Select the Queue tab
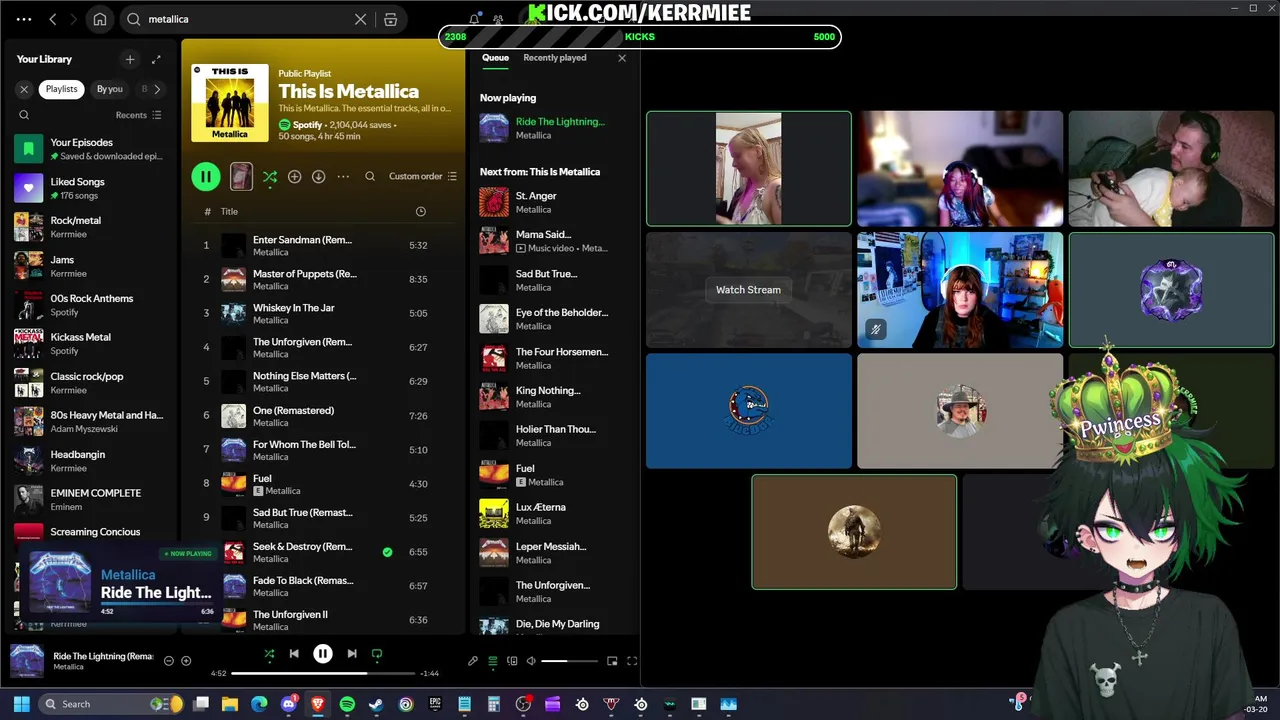Image resolution: width=1280 pixels, height=720 pixels. (495, 58)
